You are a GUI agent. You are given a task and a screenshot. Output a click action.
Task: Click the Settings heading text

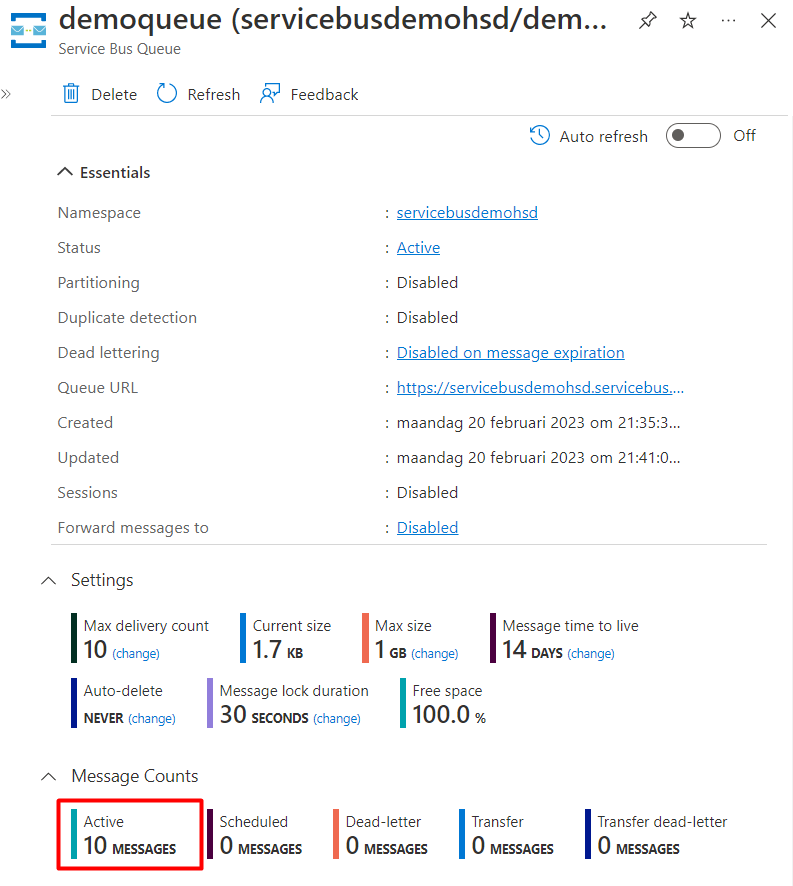point(102,580)
